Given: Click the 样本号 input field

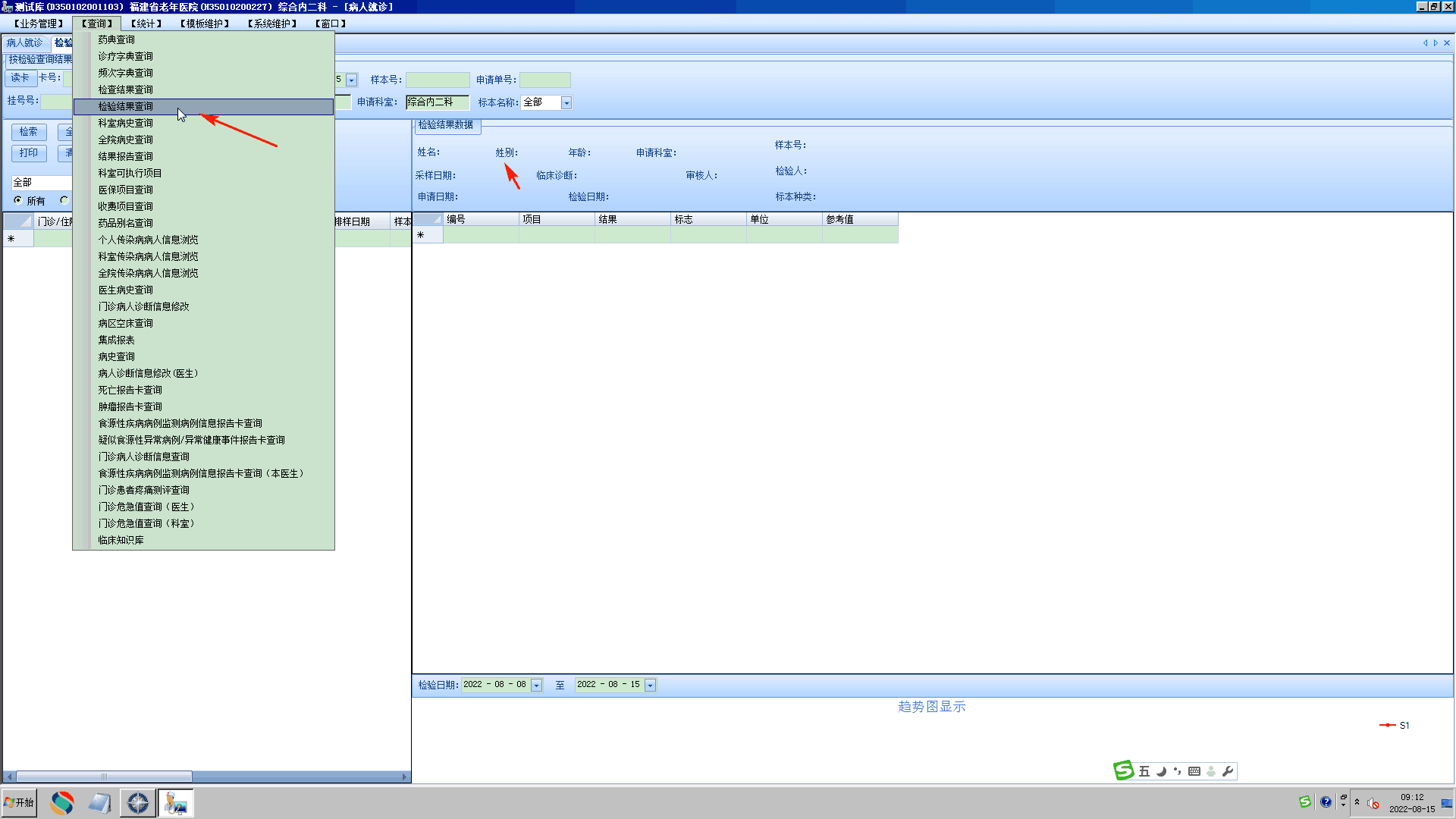Looking at the screenshot, I should tap(438, 80).
